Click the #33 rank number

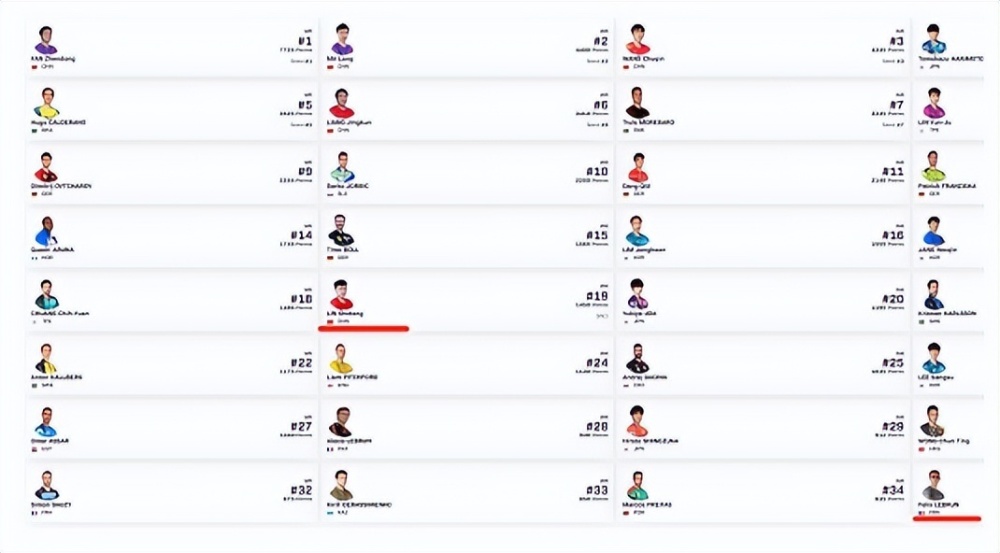pos(597,490)
